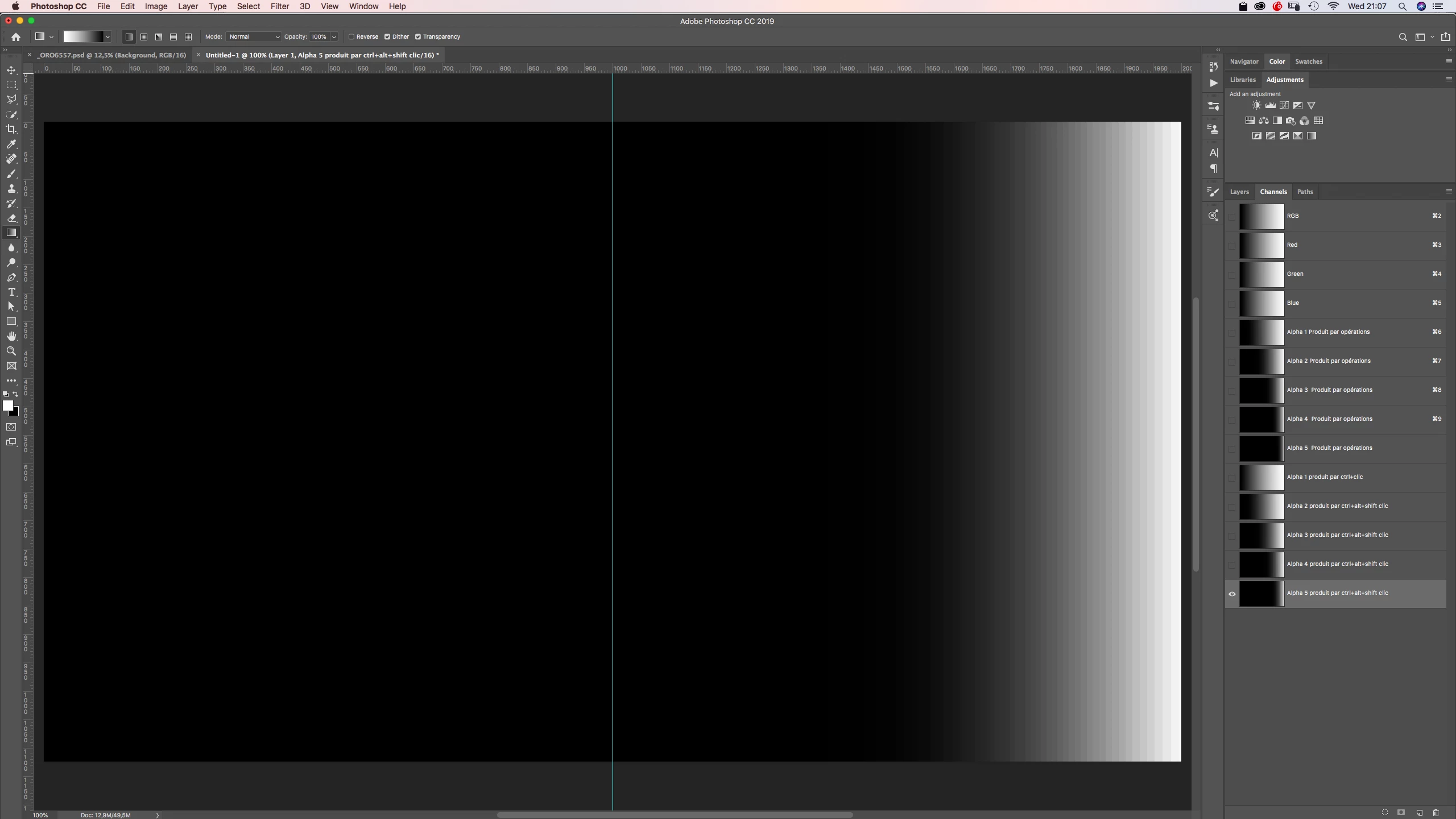Delete current channel trash icon
Image resolution: width=1456 pixels, height=819 pixels.
point(1436,813)
